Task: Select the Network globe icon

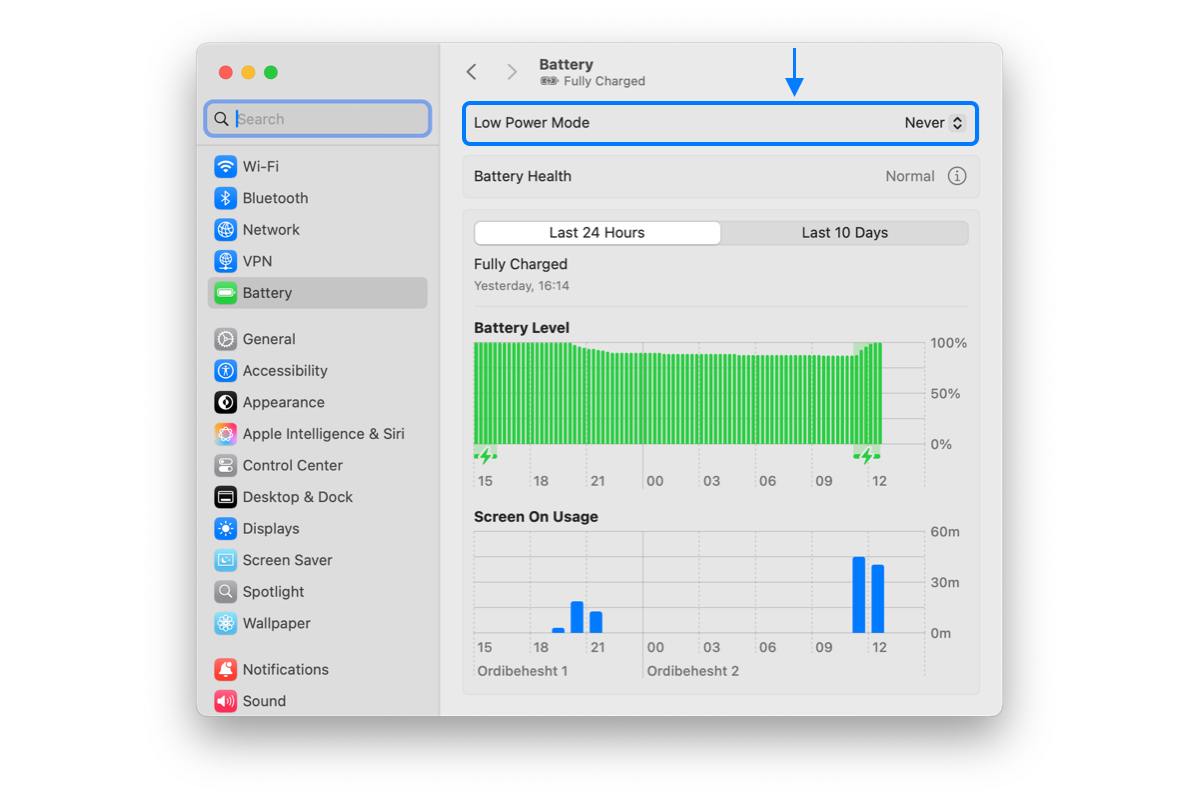Action: pyautogui.click(x=226, y=229)
